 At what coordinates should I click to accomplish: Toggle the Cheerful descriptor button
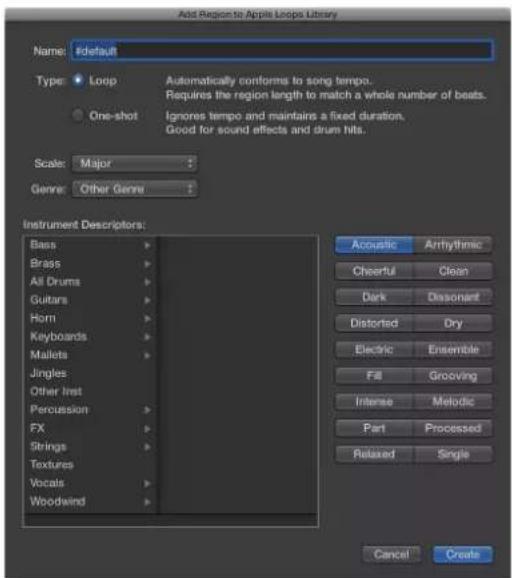click(374, 271)
